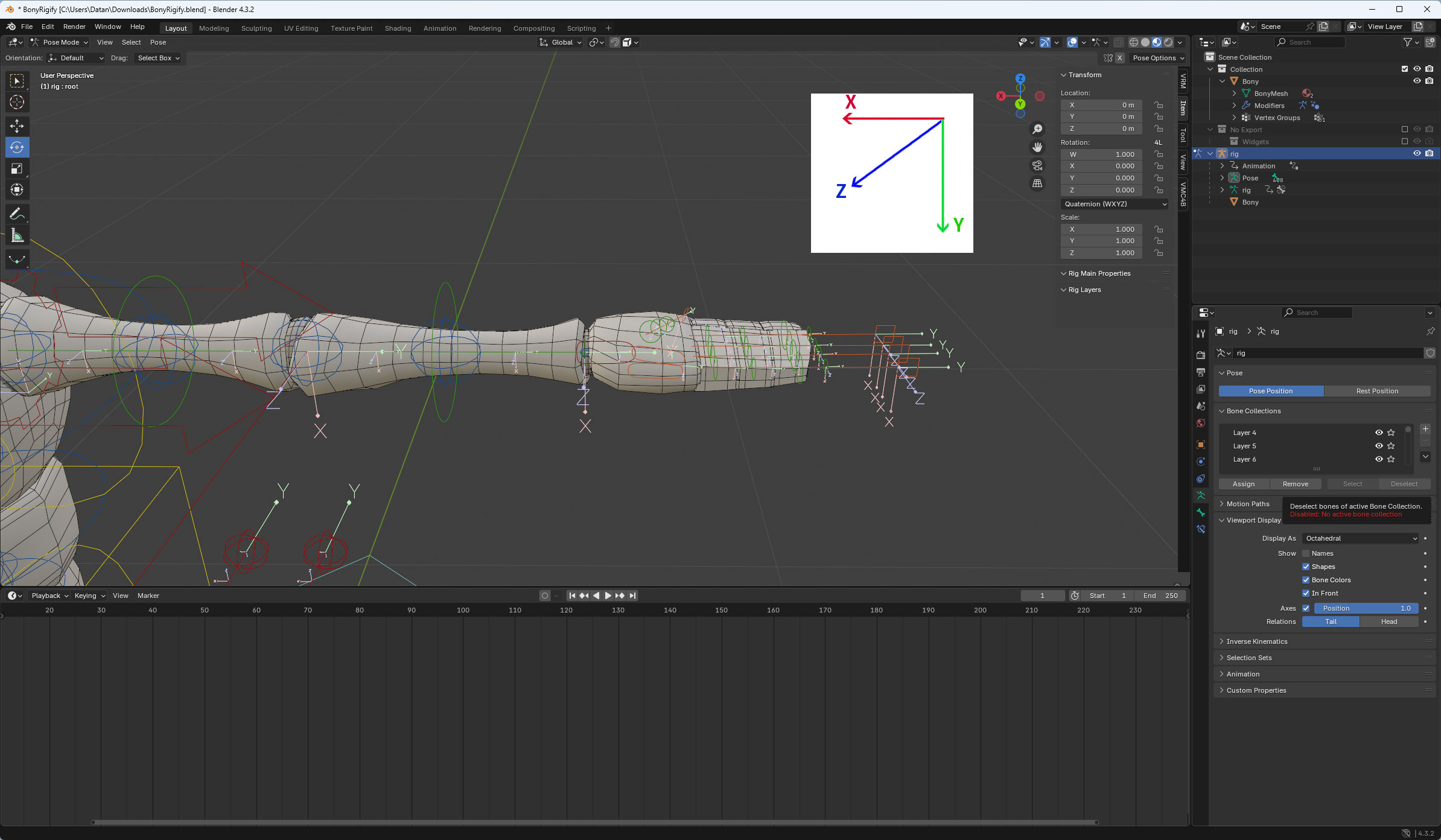Open Bone properties tab icon
This screenshot has width=1441, height=840.
(x=1201, y=512)
